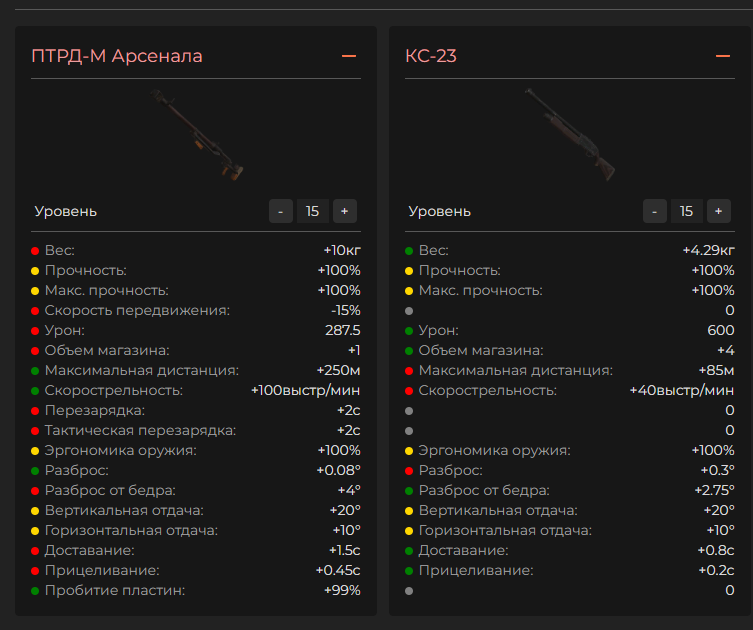Click the red dot beside Скорость передвижения
Viewport: 753px width, 630px height.
(x=35, y=310)
